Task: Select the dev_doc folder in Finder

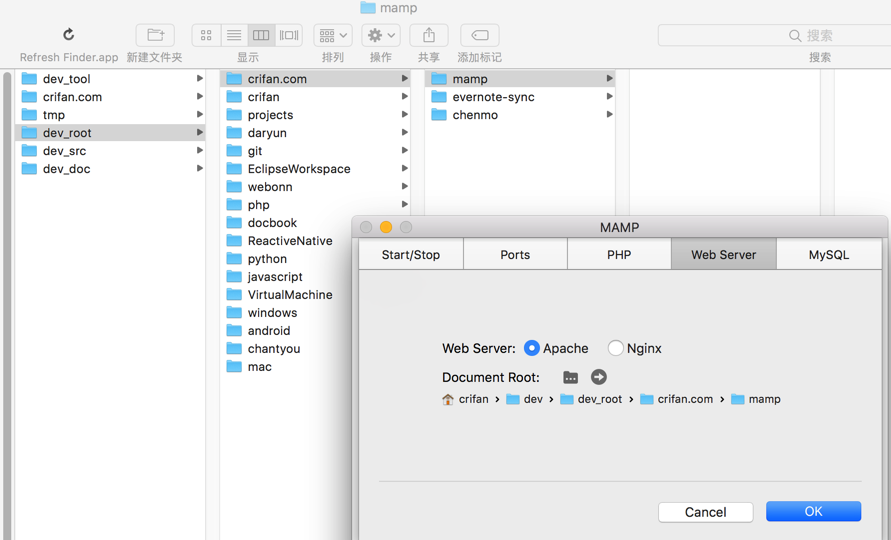Action: [110, 169]
